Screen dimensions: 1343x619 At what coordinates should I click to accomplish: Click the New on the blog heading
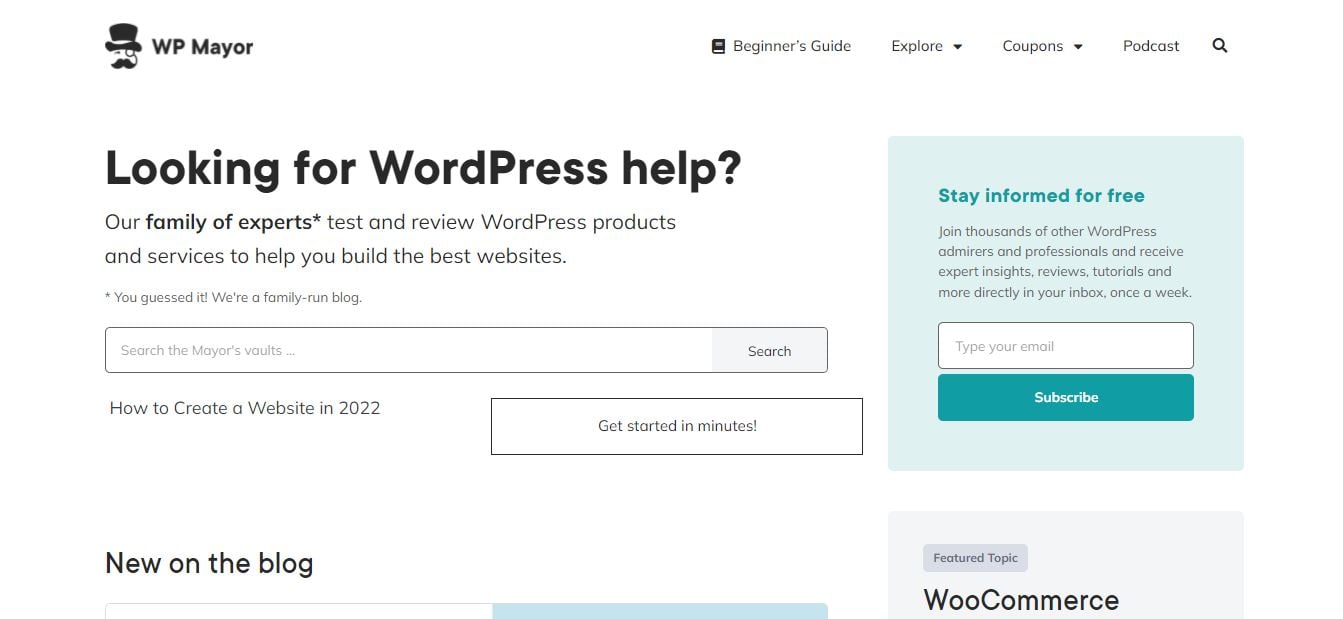209,563
